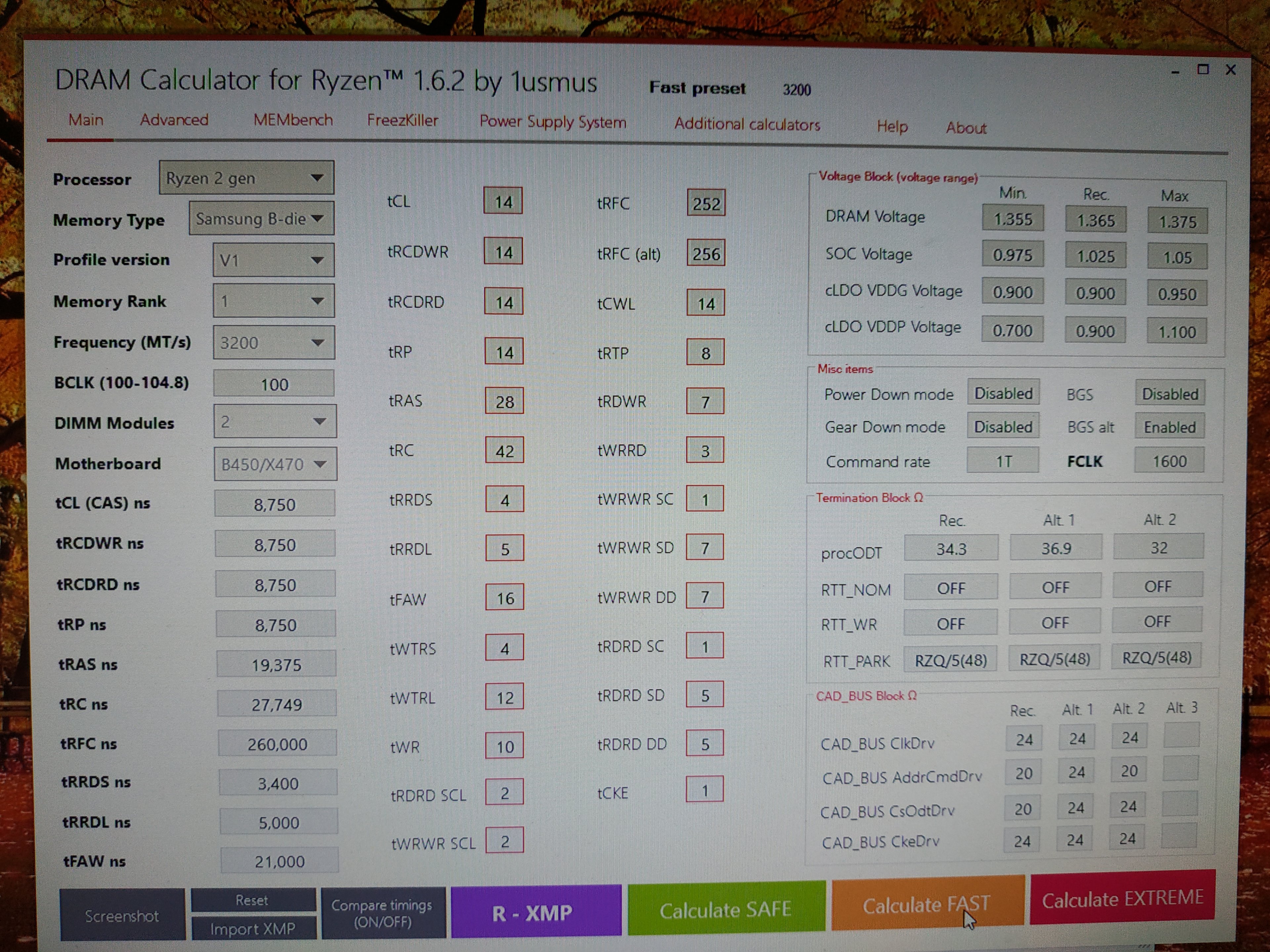The width and height of the screenshot is (1270, 952).
Task: Open the MEMbench tab
Action: click(x=293, y=120)
